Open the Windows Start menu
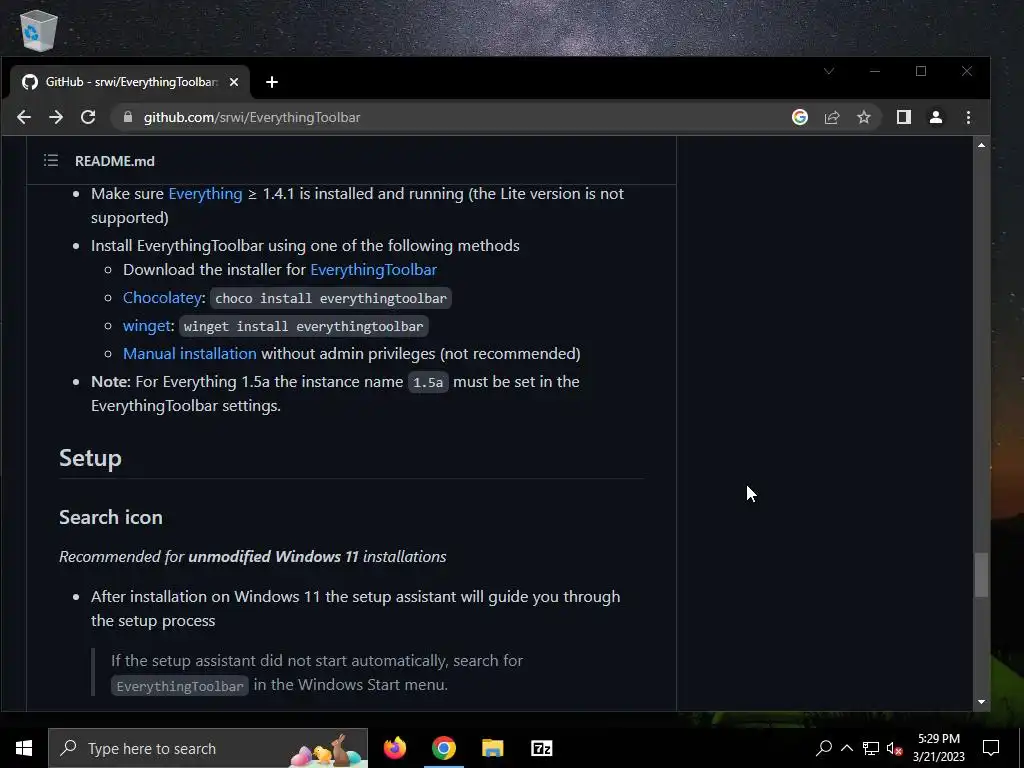1024x768 pixels. pyautogui.click(x=24, y=748)
